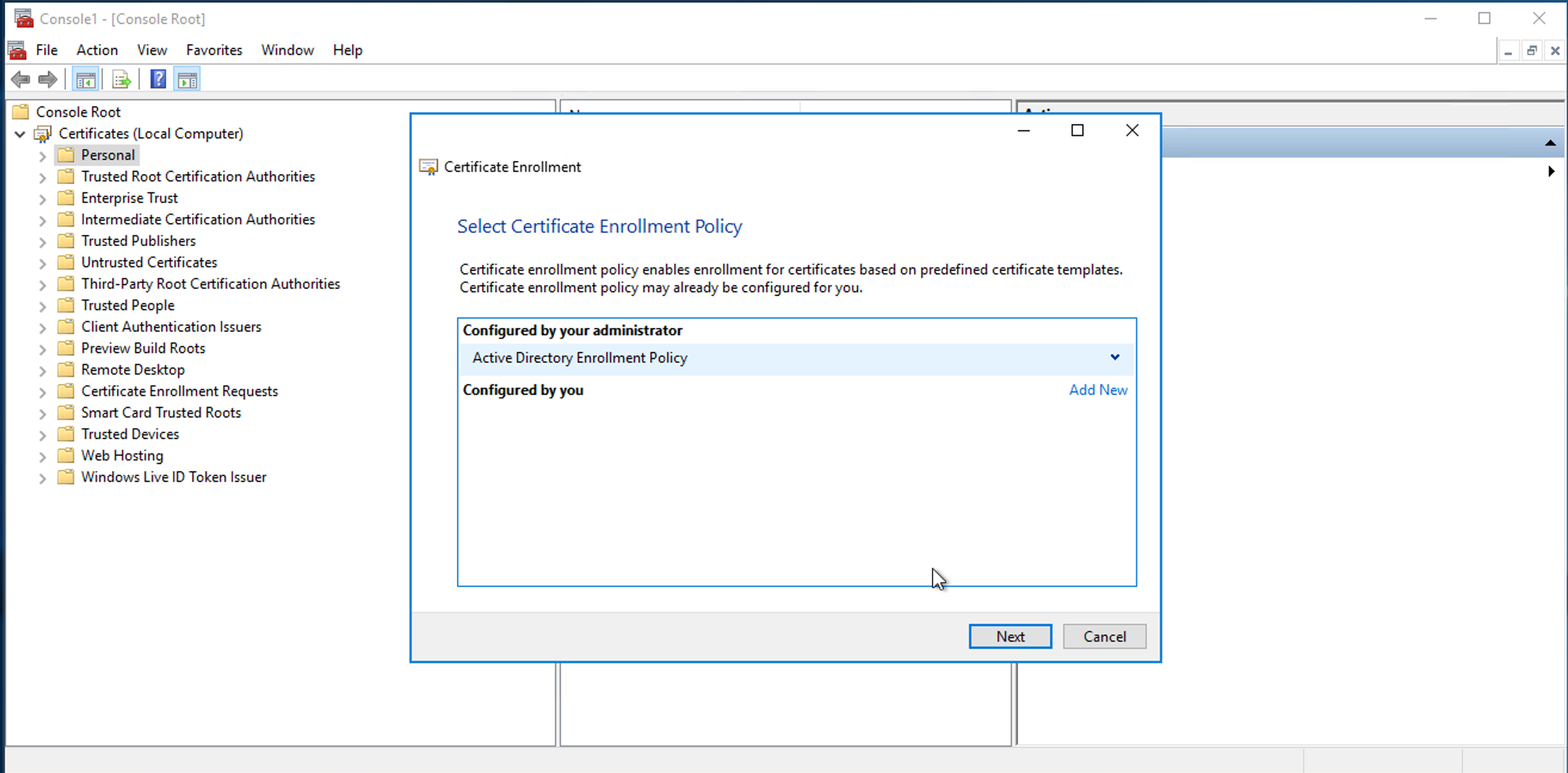Toggle the Show/Hide Action Pane toolbar icon
Image resolution: width=1568 pixels, height=773 pixels.
point(187,79)
